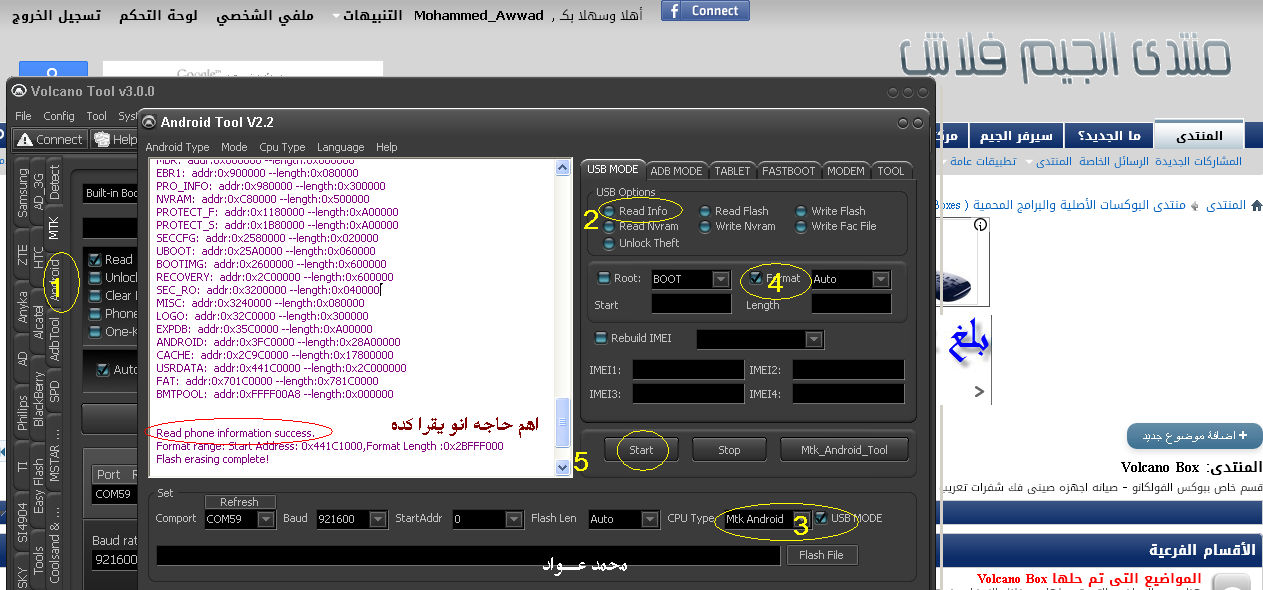Switch to the MODEM tab
1263x590 pixels.
pos(846,171)
